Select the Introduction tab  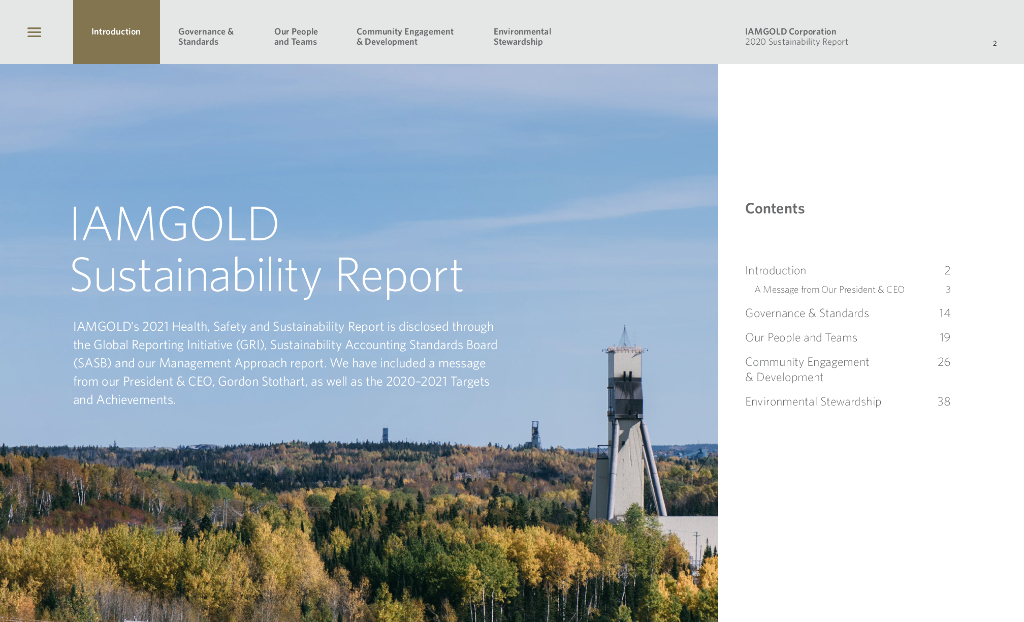[x=116, y=32]
